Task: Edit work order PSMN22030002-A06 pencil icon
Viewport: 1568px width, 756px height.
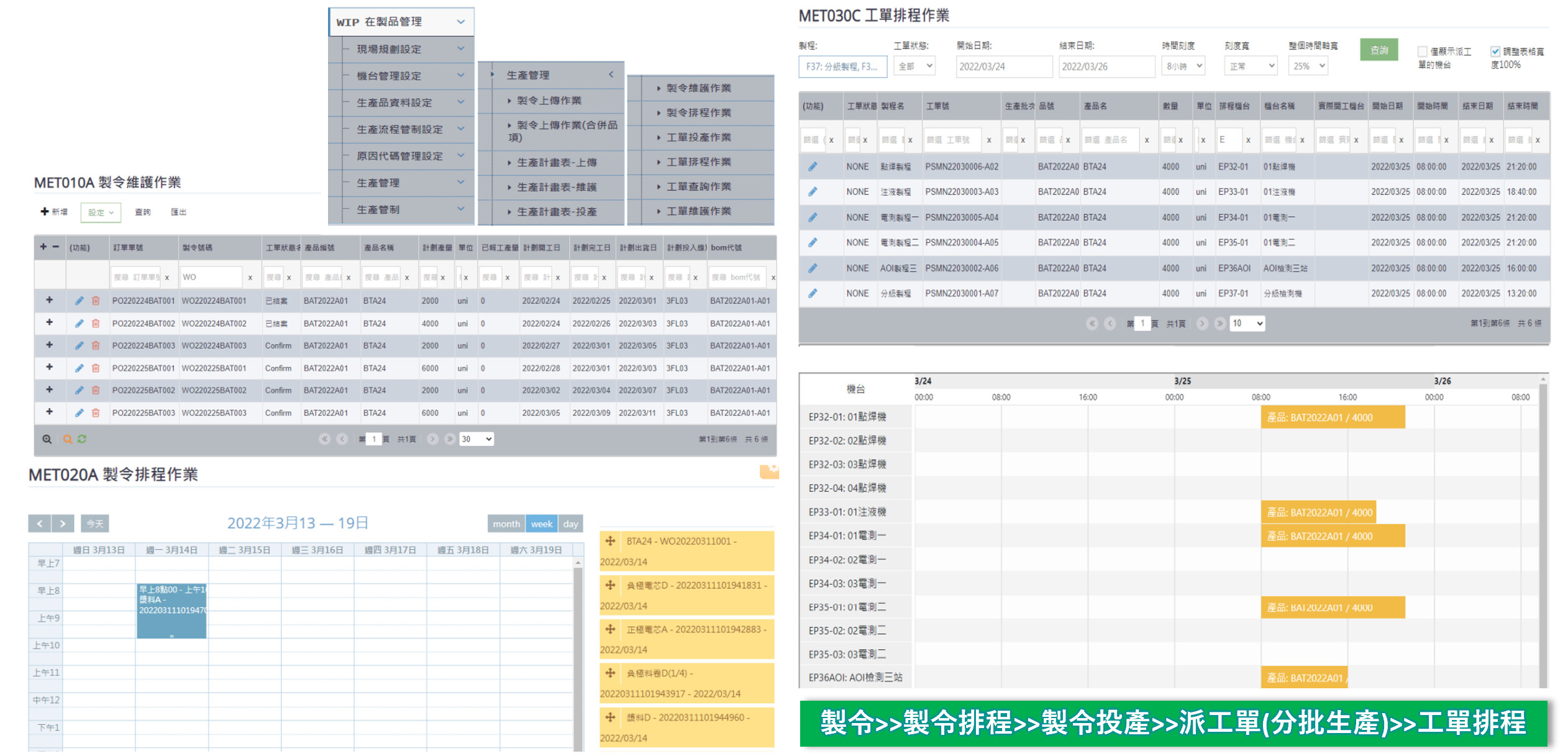Action: click(x=813, y=268)
